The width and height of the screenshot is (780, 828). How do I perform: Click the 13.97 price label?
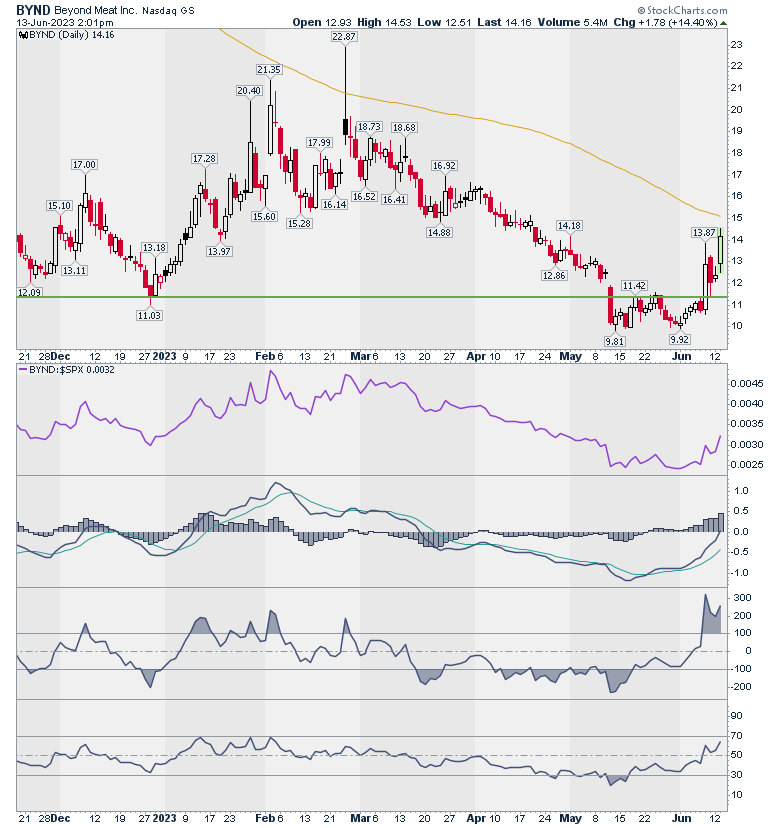219,251
